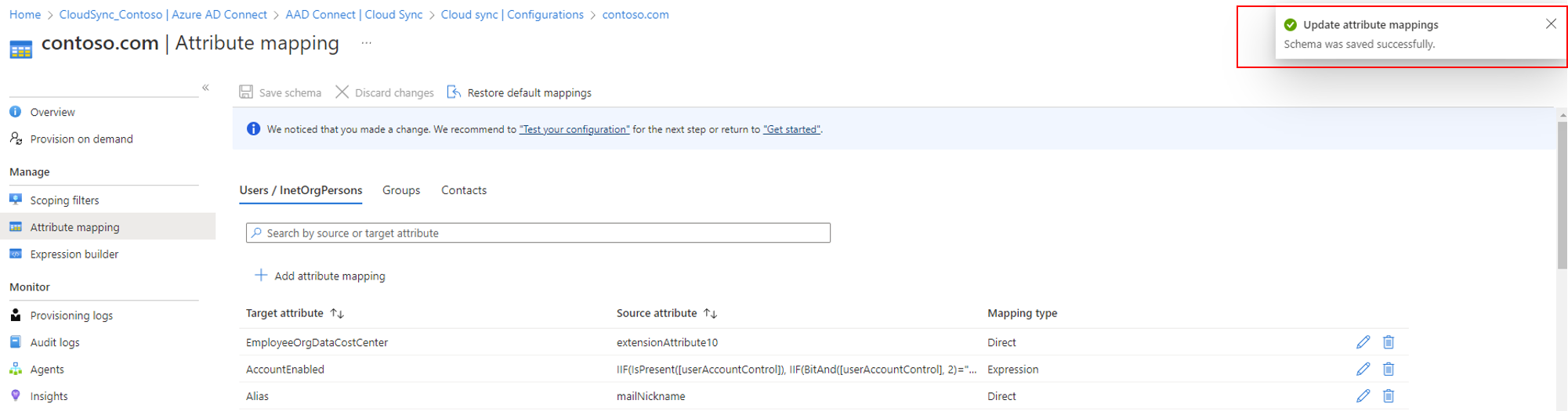The image size is (1568, 411).
Task: Click the extensionAttribute10 source cell
Action: point(667,342)
